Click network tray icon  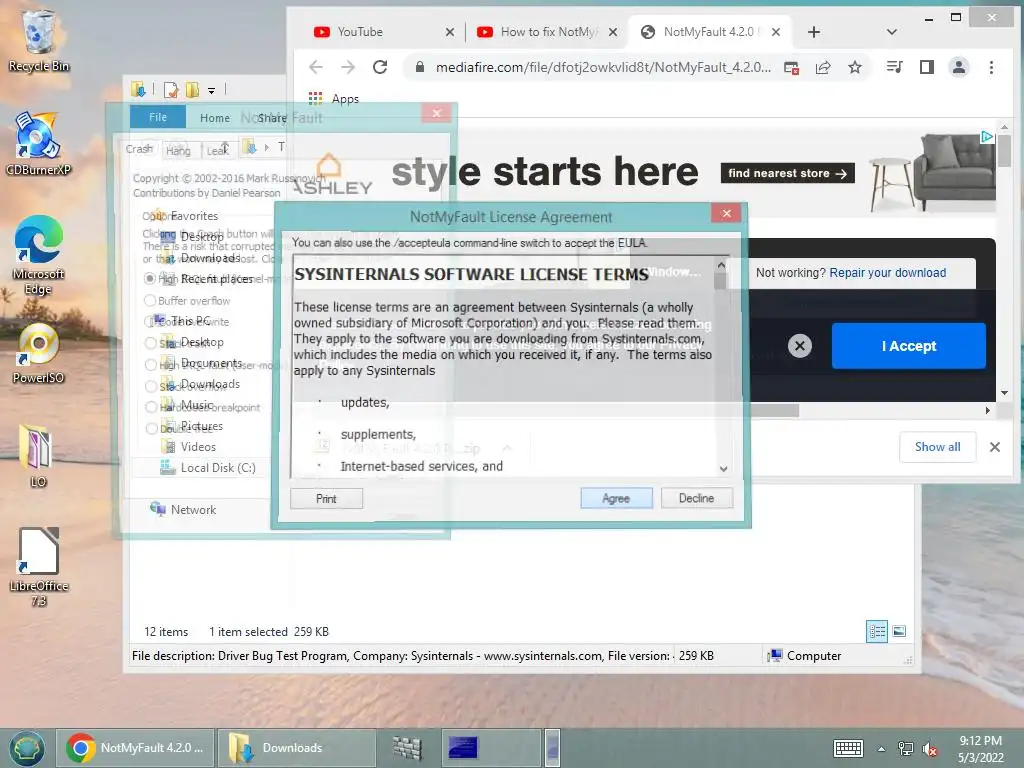click(x=905, y=749)
